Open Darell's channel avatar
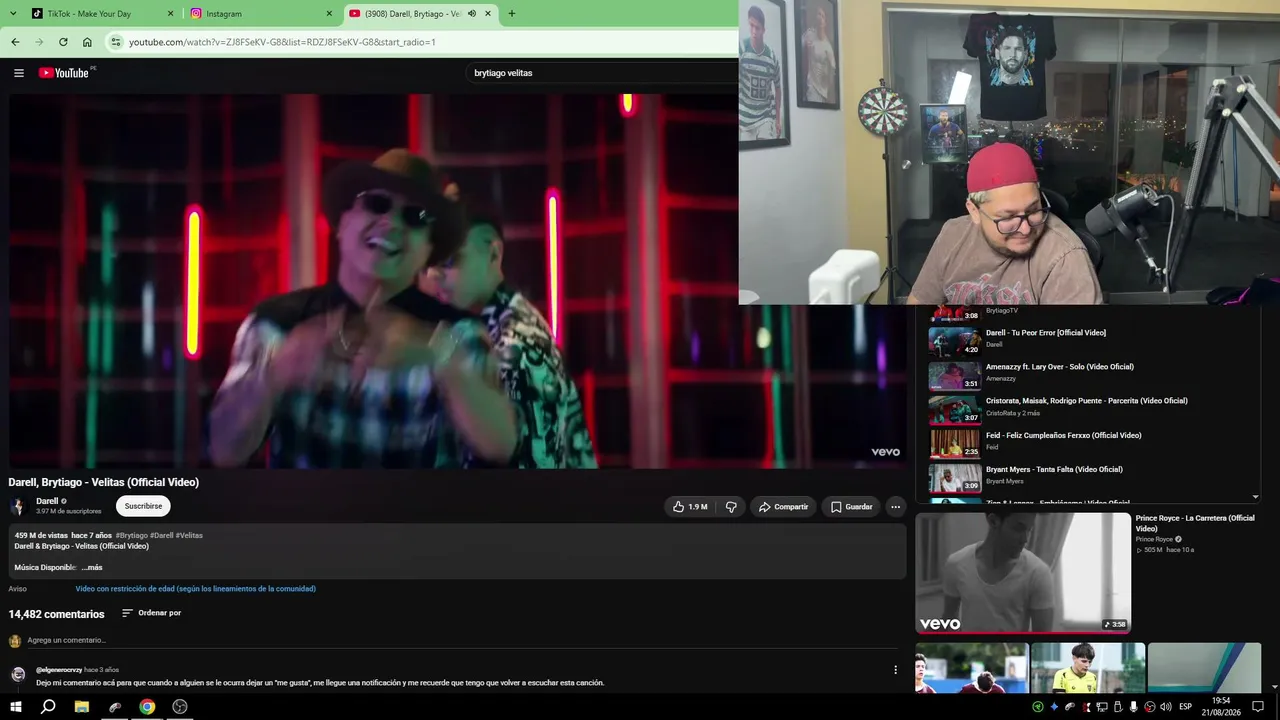Viewport: 1280px width, 720px height. 18,506
